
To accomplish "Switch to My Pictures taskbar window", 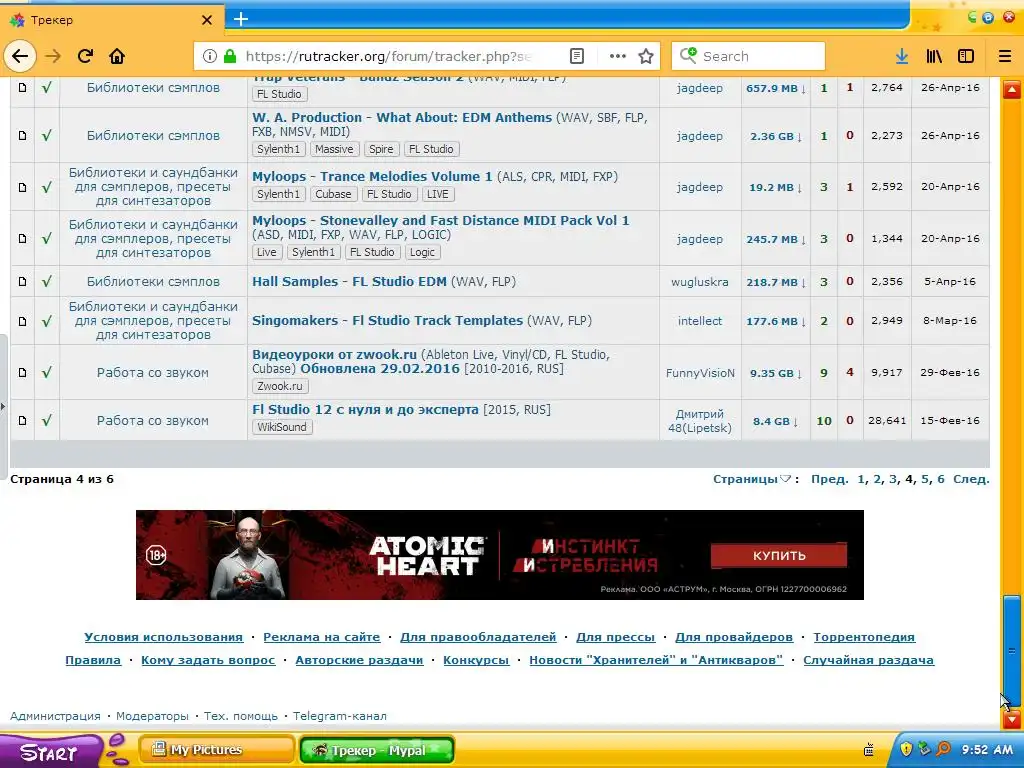I will coord(216,750).
